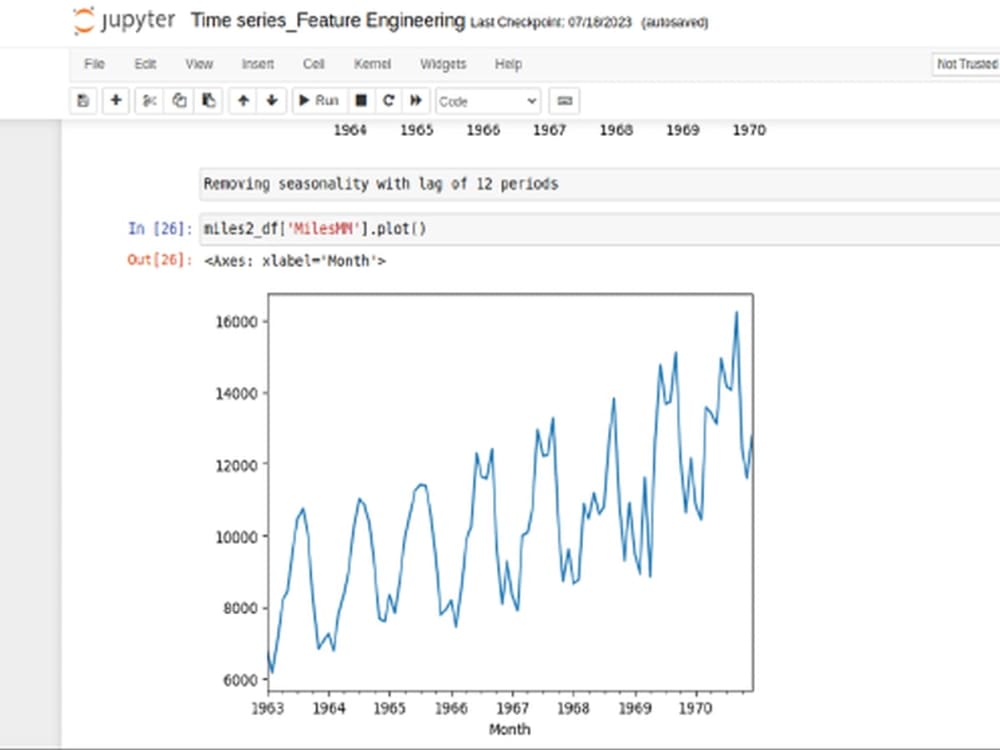Open the cell type Code dropdown
1000x750 pixels.
click(x=488, y=101)
